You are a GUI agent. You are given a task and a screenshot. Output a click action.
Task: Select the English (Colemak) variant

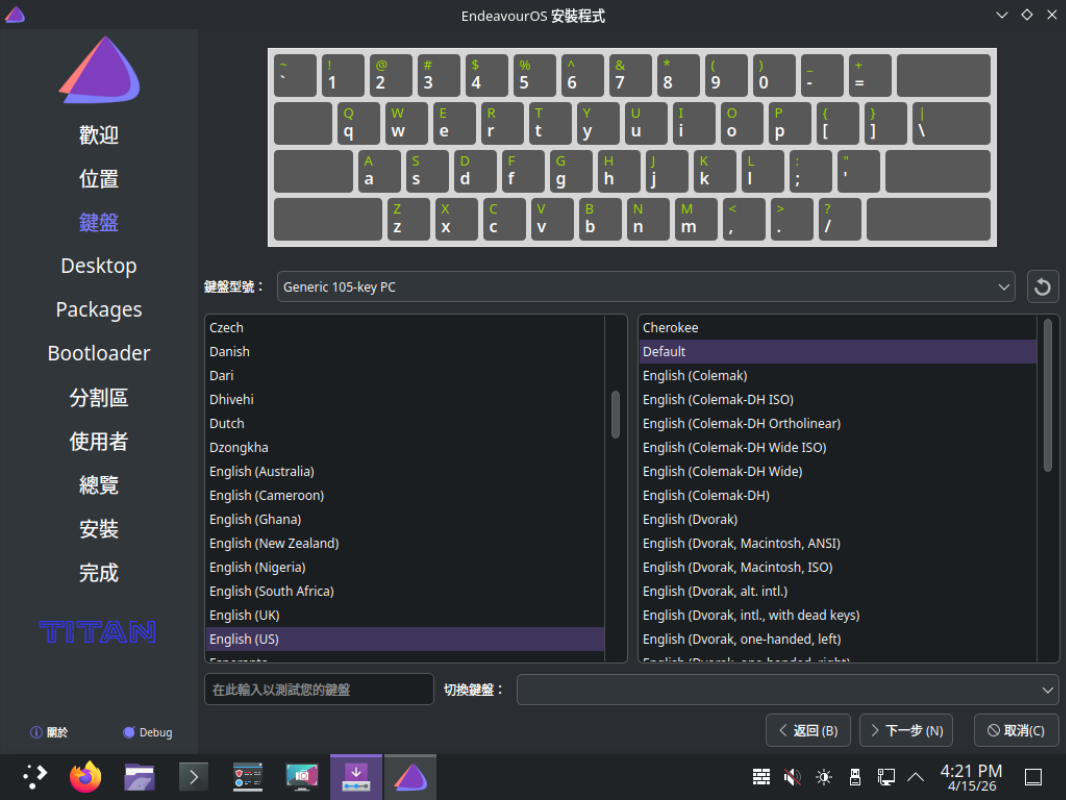tap(695, 375)
